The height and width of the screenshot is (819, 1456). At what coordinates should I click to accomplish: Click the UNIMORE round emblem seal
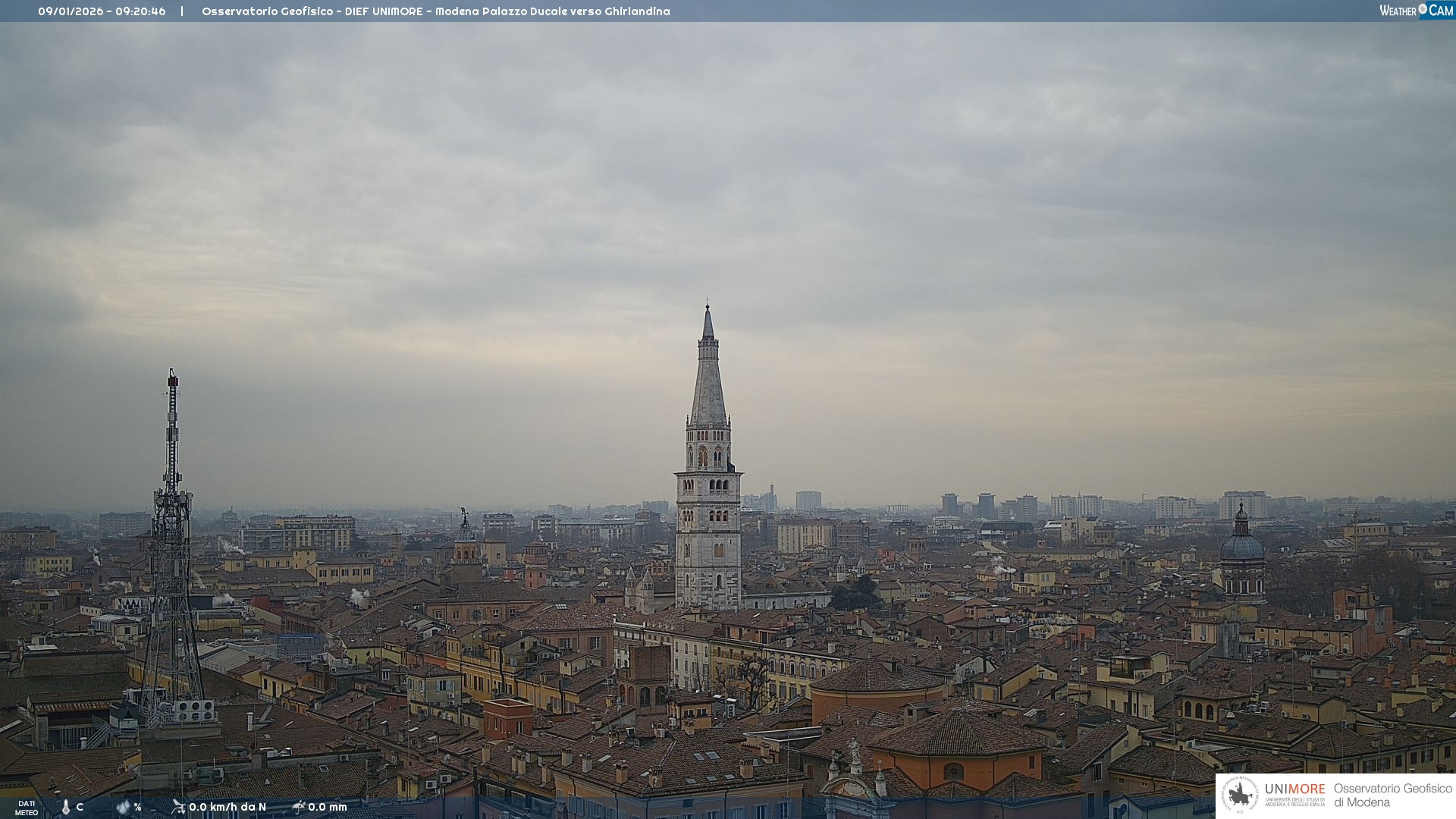[x=1240, y=795]
